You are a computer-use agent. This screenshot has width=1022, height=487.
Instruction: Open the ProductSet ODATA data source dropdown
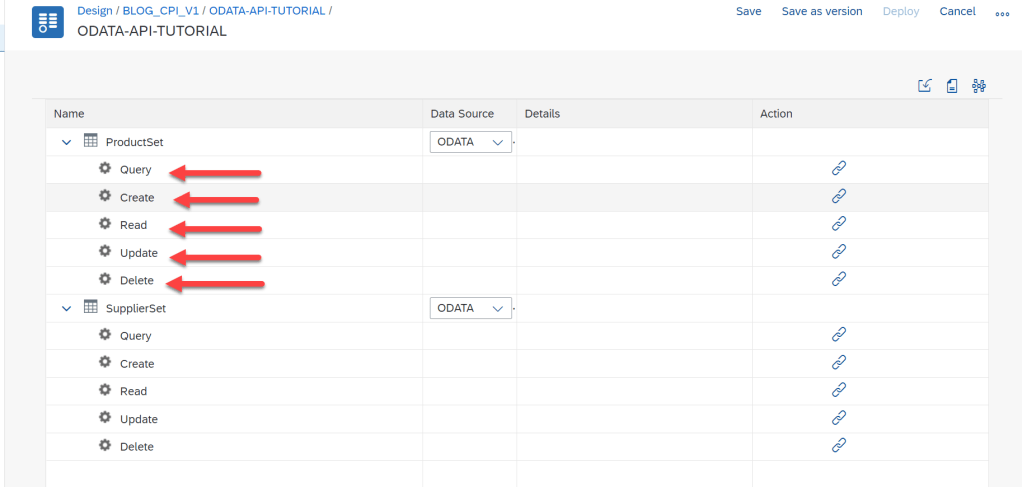471,142
